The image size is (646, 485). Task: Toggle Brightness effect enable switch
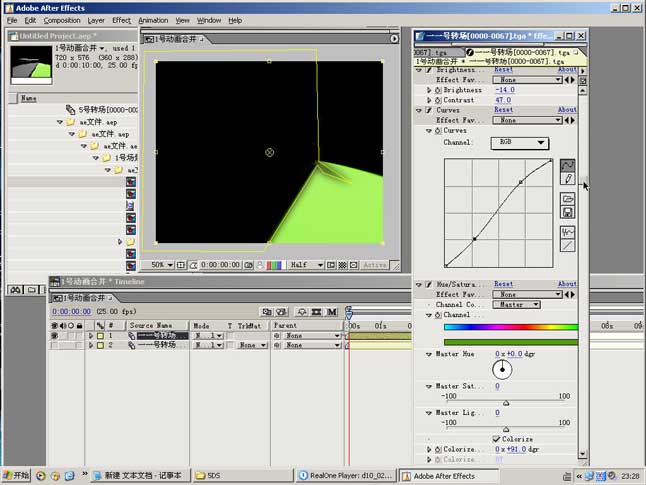click(428, 70)
